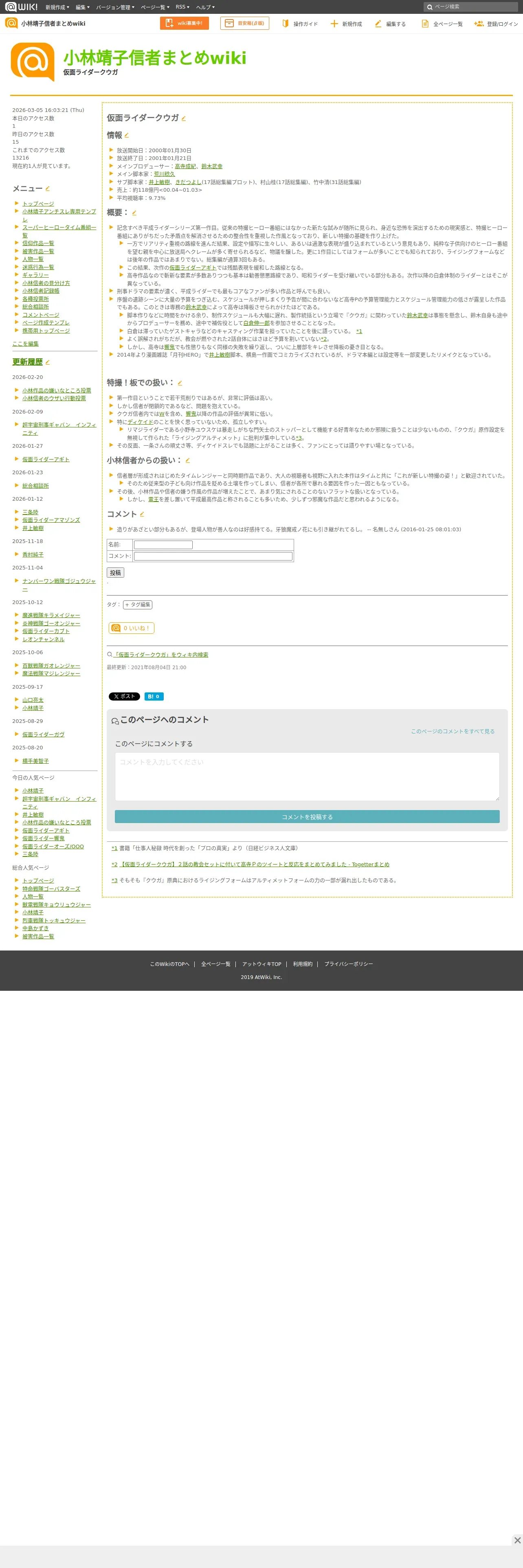This screenshot has width=523, height=1568.
Task: Click the 全ページ一覧 document icon
Action: pyautogui.click(x=425, y=24)
